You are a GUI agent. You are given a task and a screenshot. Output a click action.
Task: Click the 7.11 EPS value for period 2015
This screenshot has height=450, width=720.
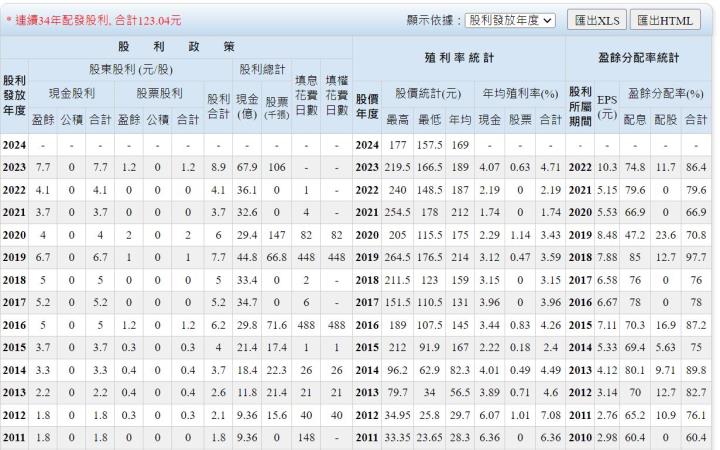(x=607, y=325)
